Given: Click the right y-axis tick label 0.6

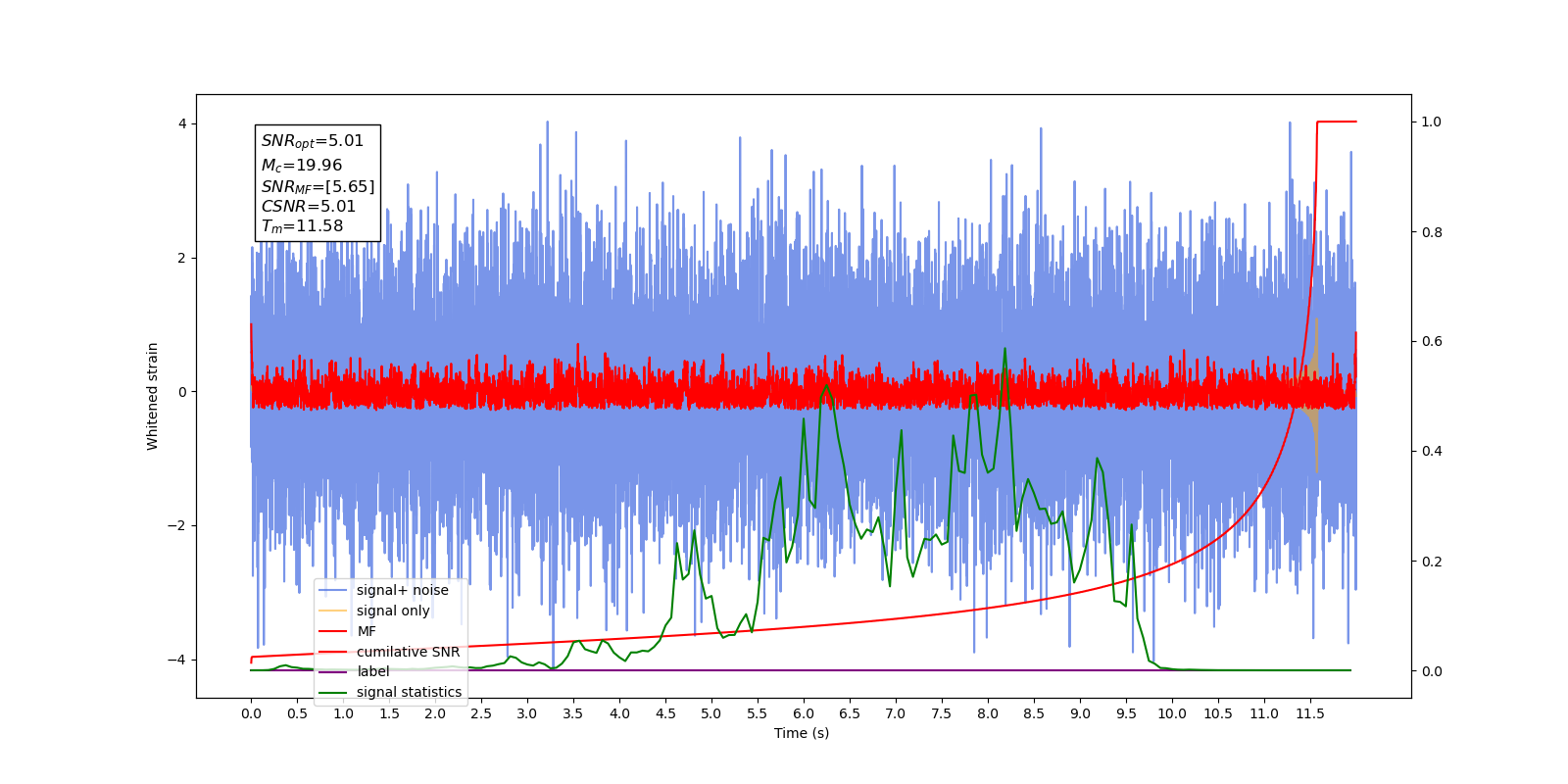Looking at the screenshot, I should tap(1432, 342).
